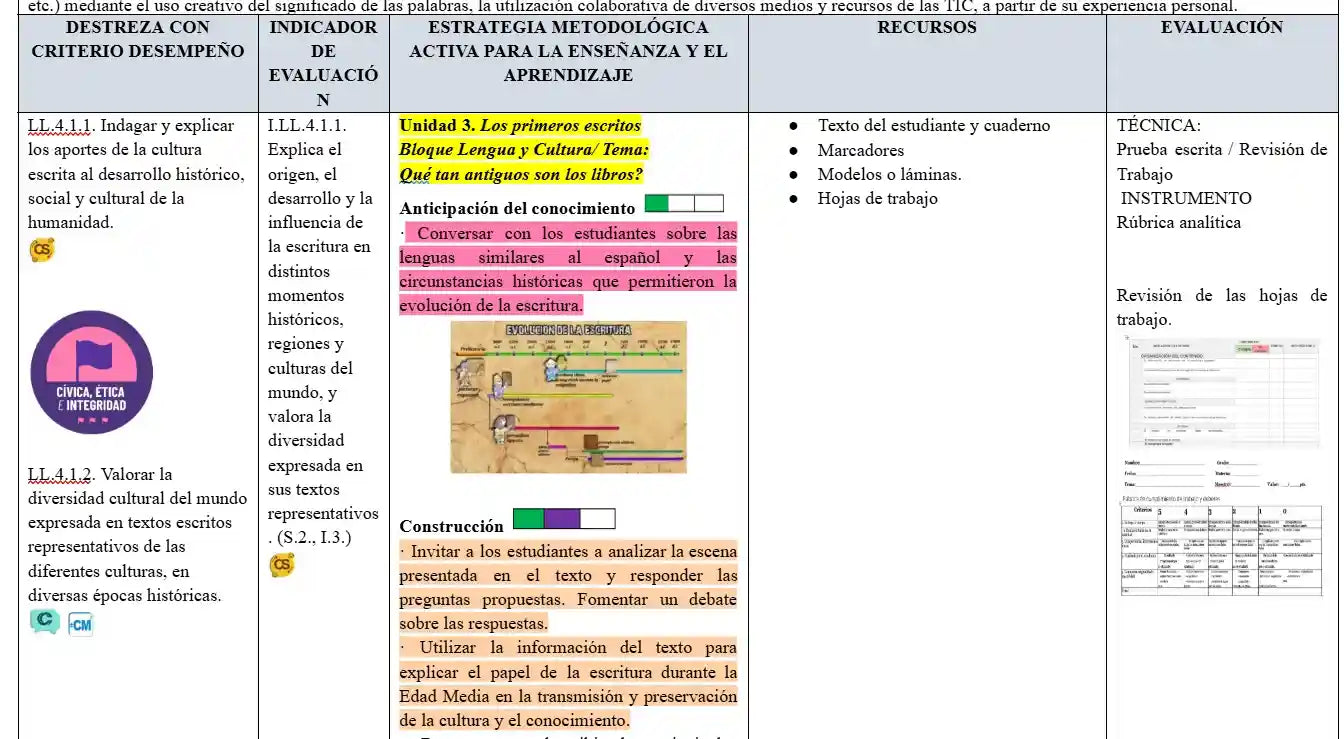Click the empty white box beside Construcción

(597, 519)
